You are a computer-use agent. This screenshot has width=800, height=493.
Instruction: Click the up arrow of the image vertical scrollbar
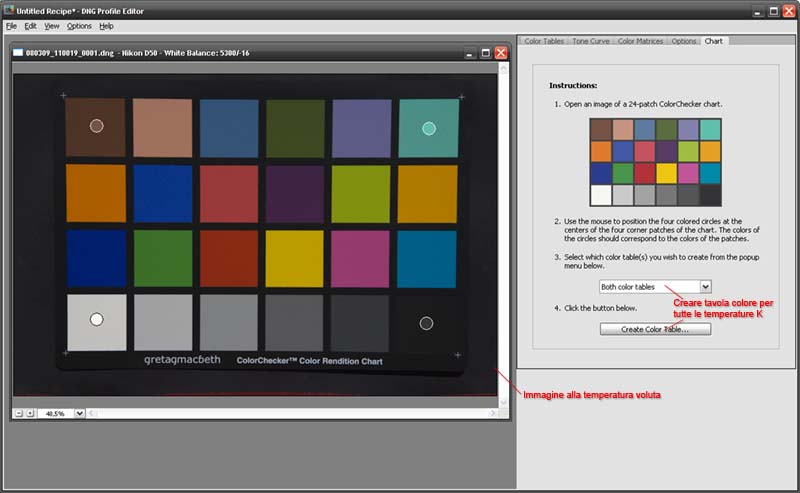[504, 69]
